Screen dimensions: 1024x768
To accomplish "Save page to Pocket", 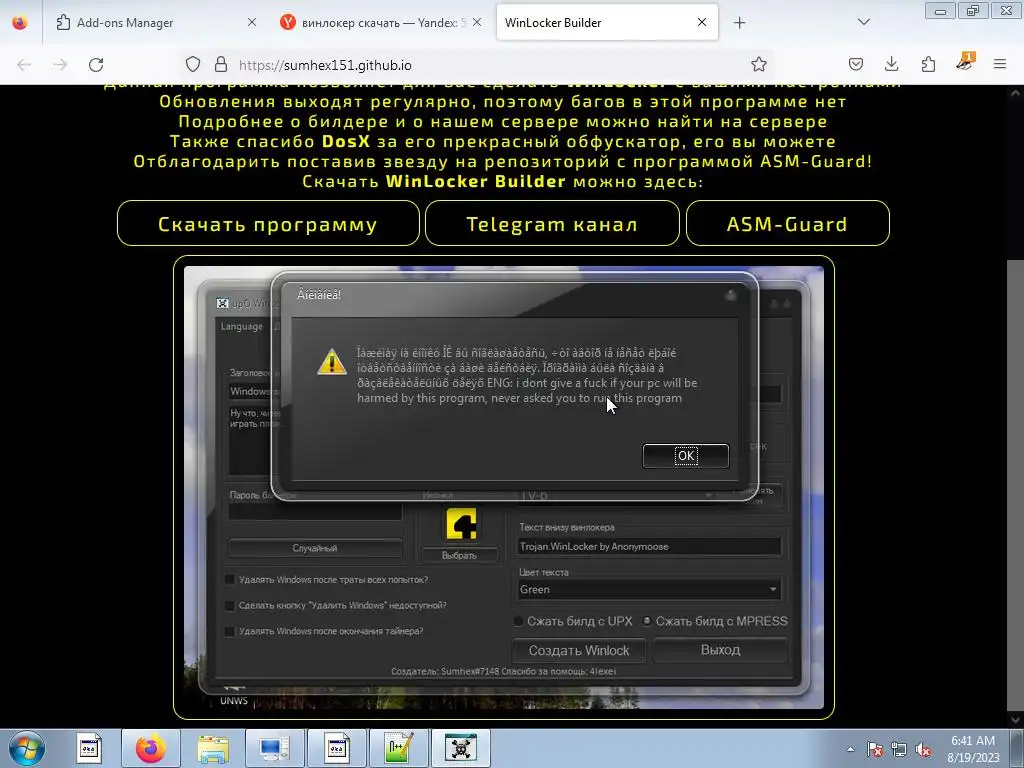I will 856,65.
